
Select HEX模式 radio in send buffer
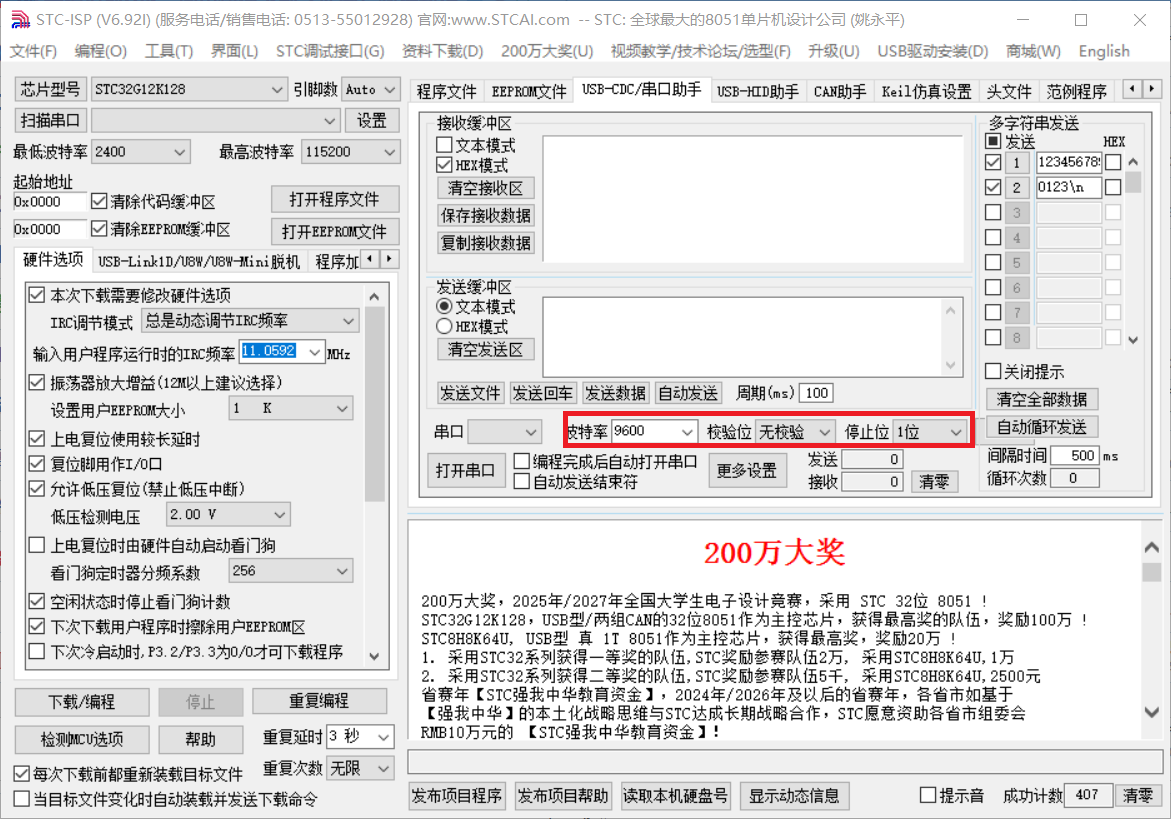pos(444,326)
